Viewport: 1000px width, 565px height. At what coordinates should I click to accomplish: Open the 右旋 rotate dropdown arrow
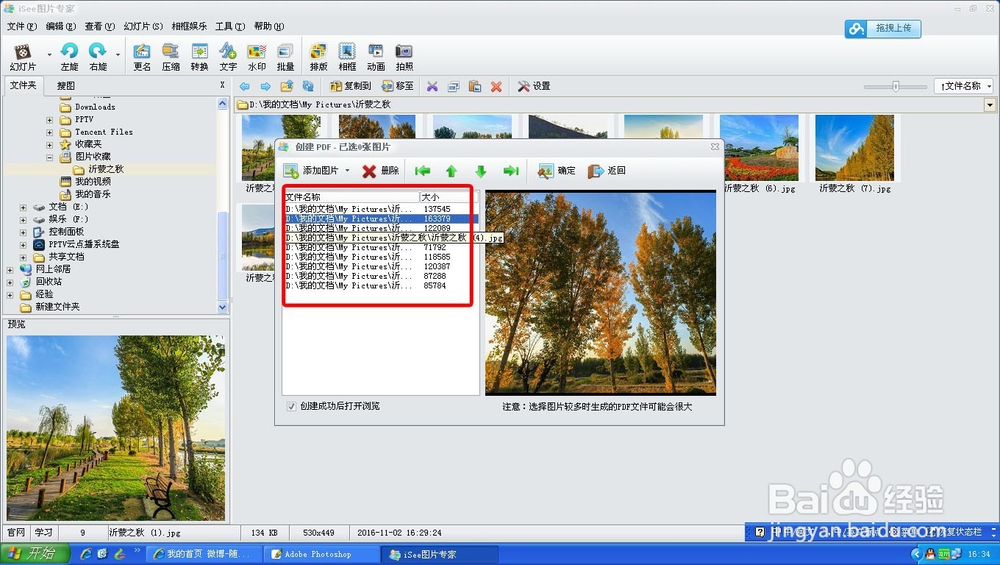click(x=118, y=55)
